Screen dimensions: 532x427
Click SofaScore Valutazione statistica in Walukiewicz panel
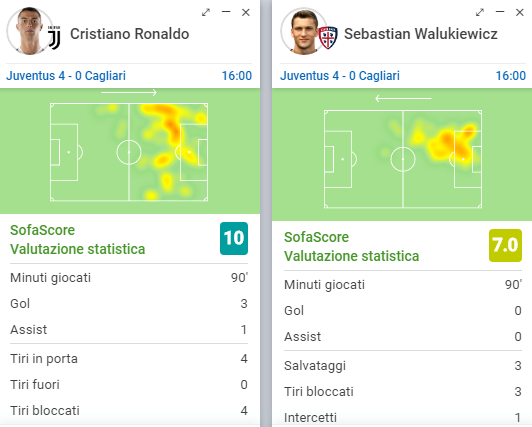pyautogui.click(x=352, y=247)
